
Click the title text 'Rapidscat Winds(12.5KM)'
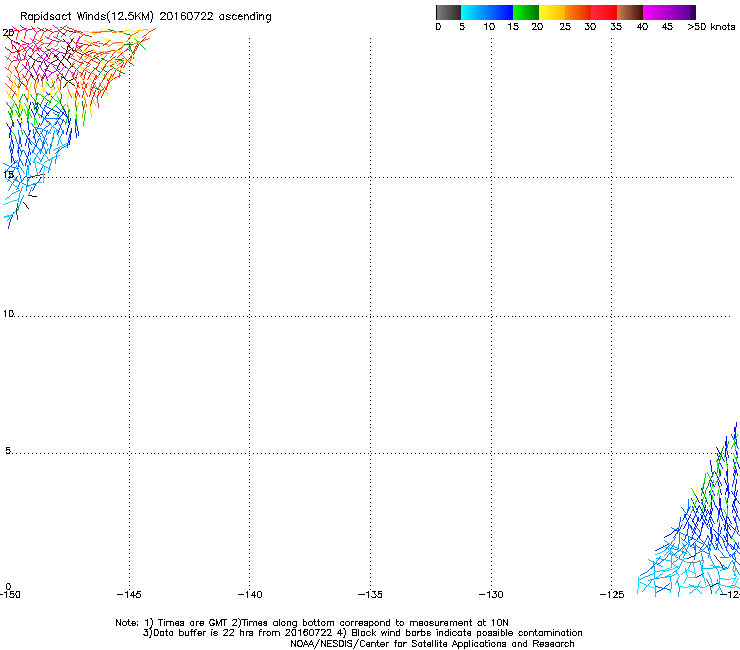click(87, 17)
